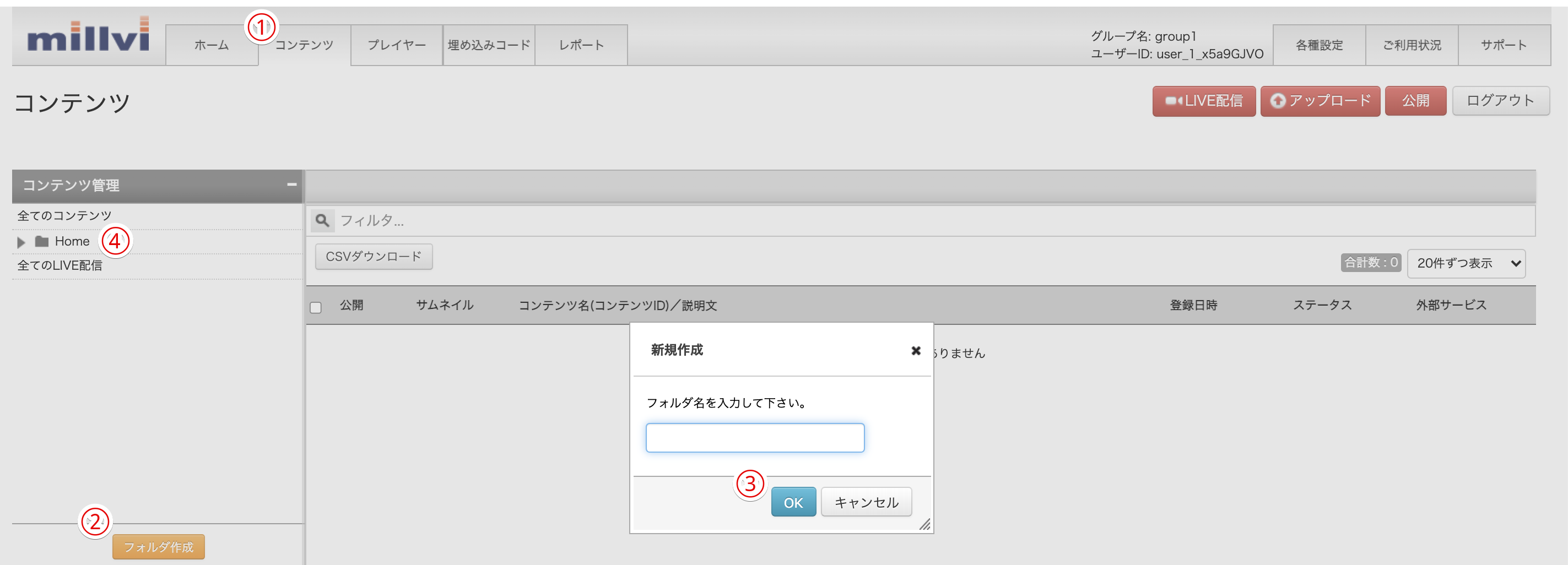Click the フォルダ作成 button
The image size is (1568, 565).
[x=158, y=547]
